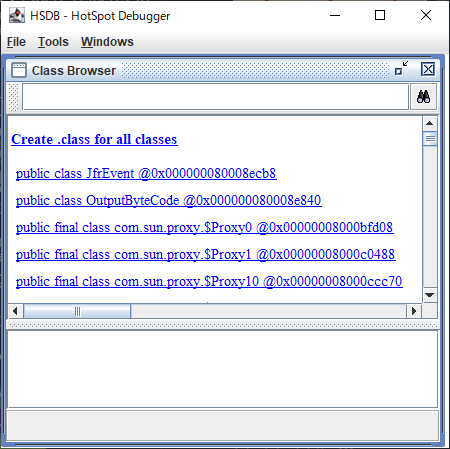Open the File menu
Image resolution: width=450 pixels, height=449 pixels.
pos(16,42)
